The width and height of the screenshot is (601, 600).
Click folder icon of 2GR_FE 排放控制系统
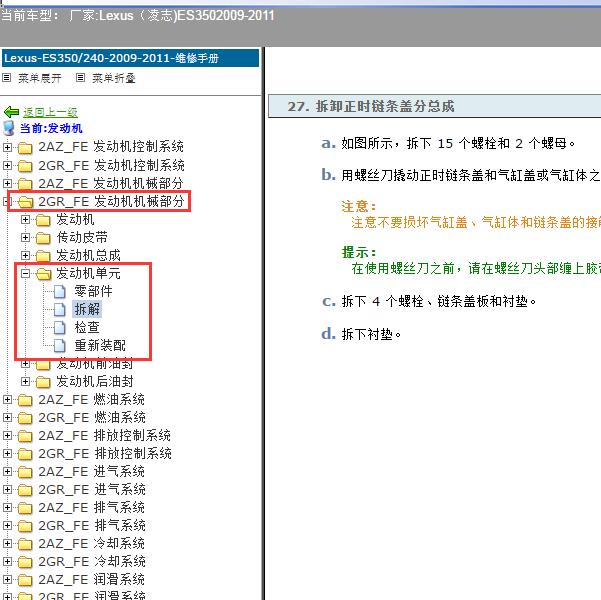point(25,454)
